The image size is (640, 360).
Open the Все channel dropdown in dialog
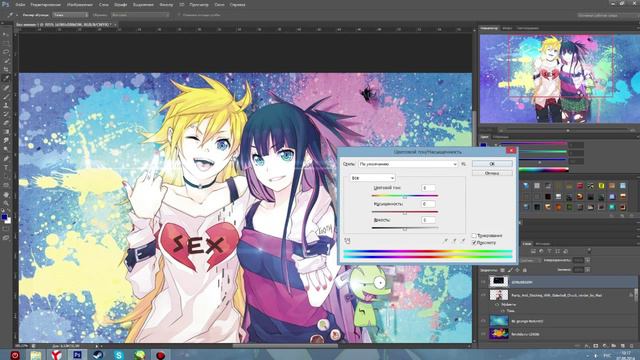pyautogui.click(x=372, y=178)
